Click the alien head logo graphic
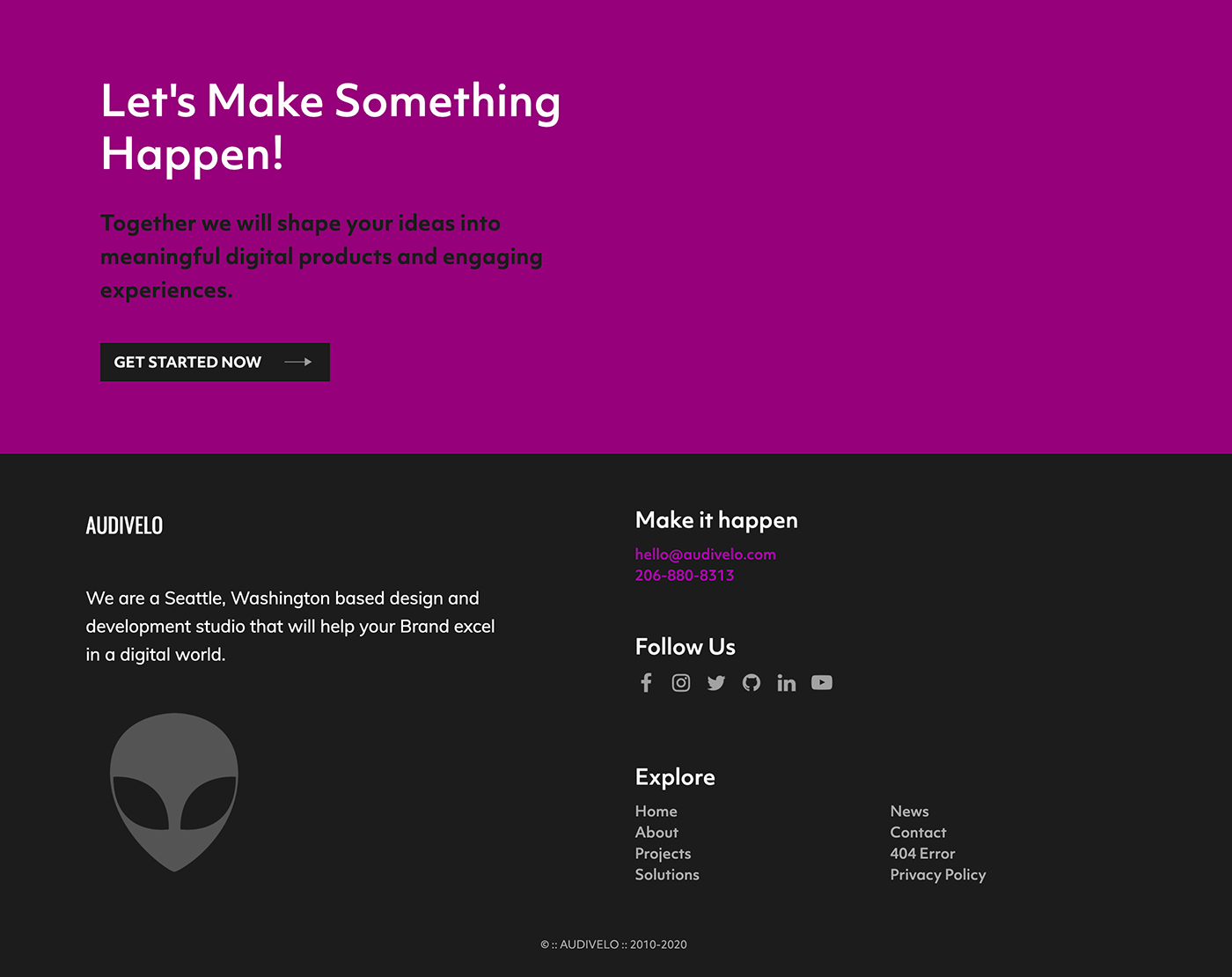 tap(174, 792)
